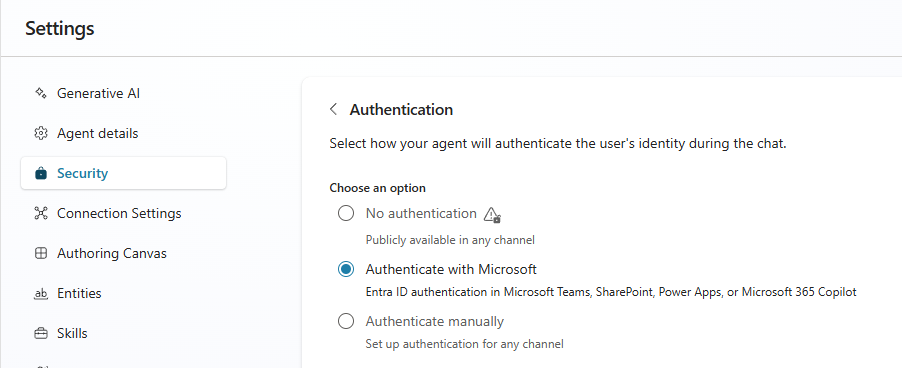This screenshot has height=368, width=902.
Task: Click the 'Select how your agent will authenticate' text
Action: [x=557, y=143]
